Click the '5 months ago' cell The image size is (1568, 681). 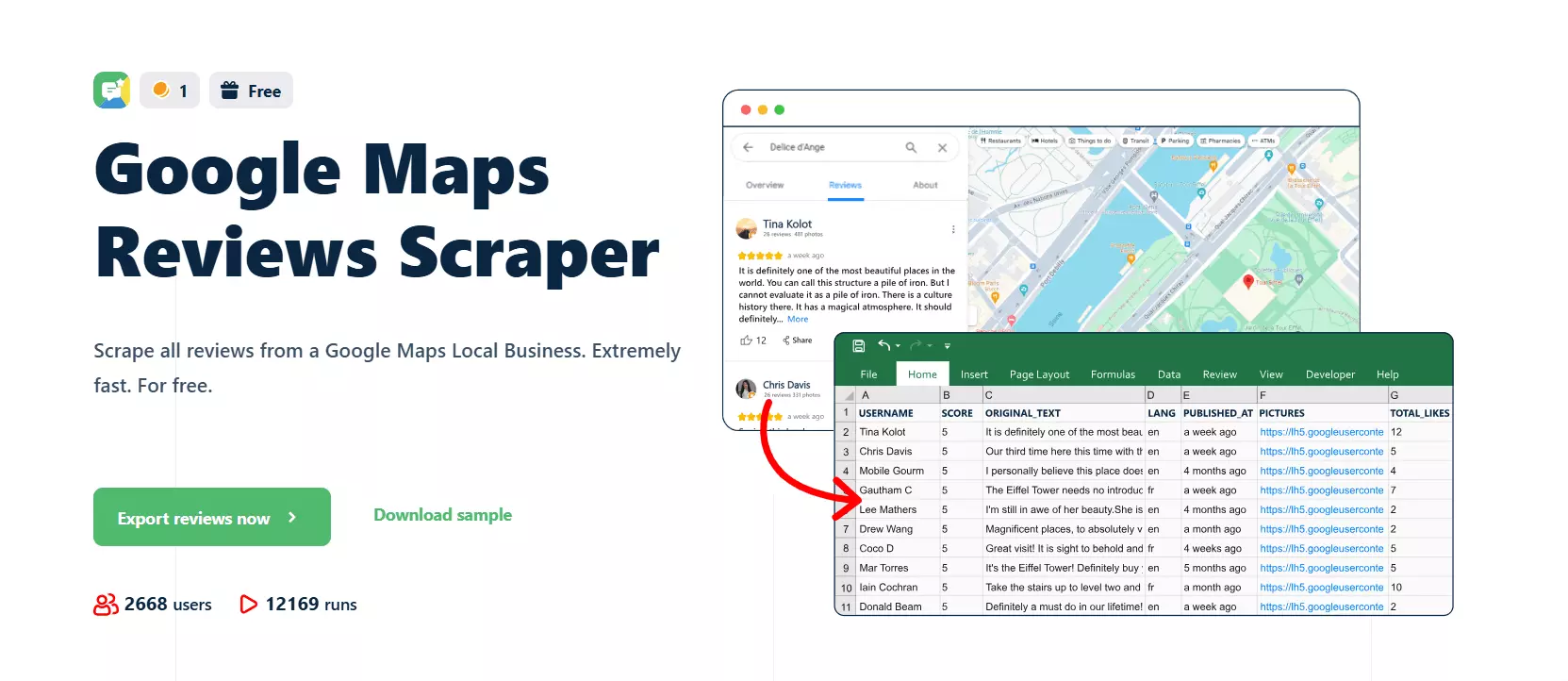[1218, 568]
